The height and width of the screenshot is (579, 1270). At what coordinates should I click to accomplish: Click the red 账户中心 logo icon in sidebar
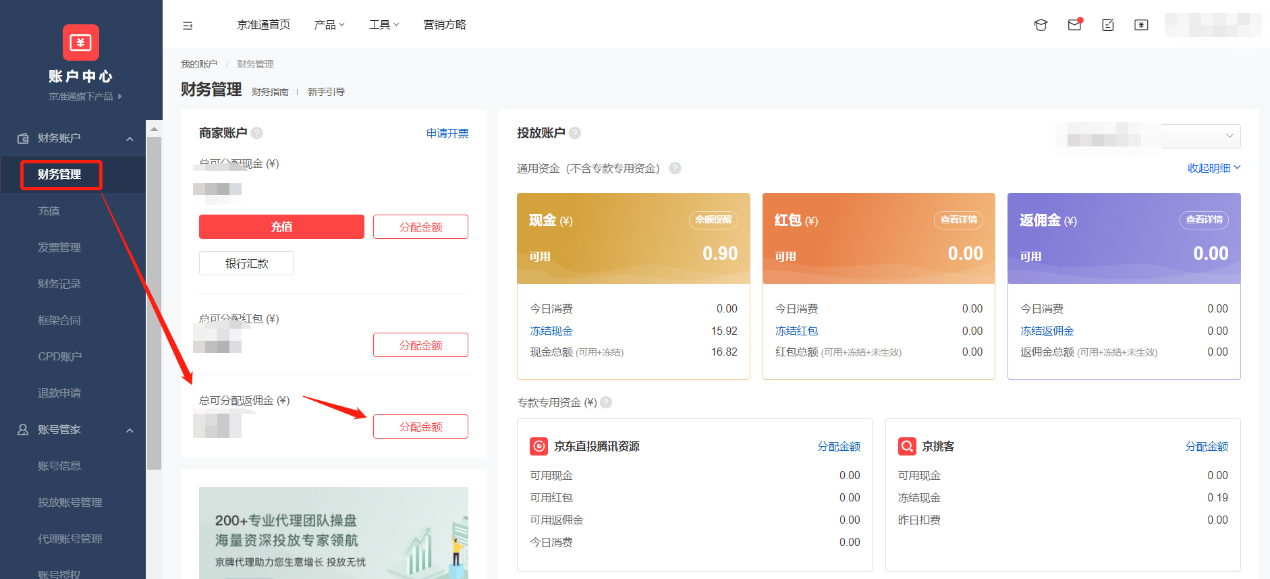tap(80, 43)
